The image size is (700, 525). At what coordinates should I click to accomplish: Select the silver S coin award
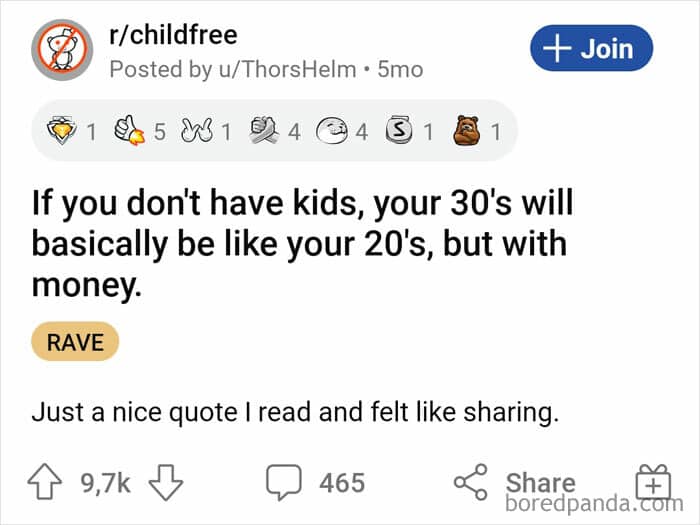(x=399, y=130)
